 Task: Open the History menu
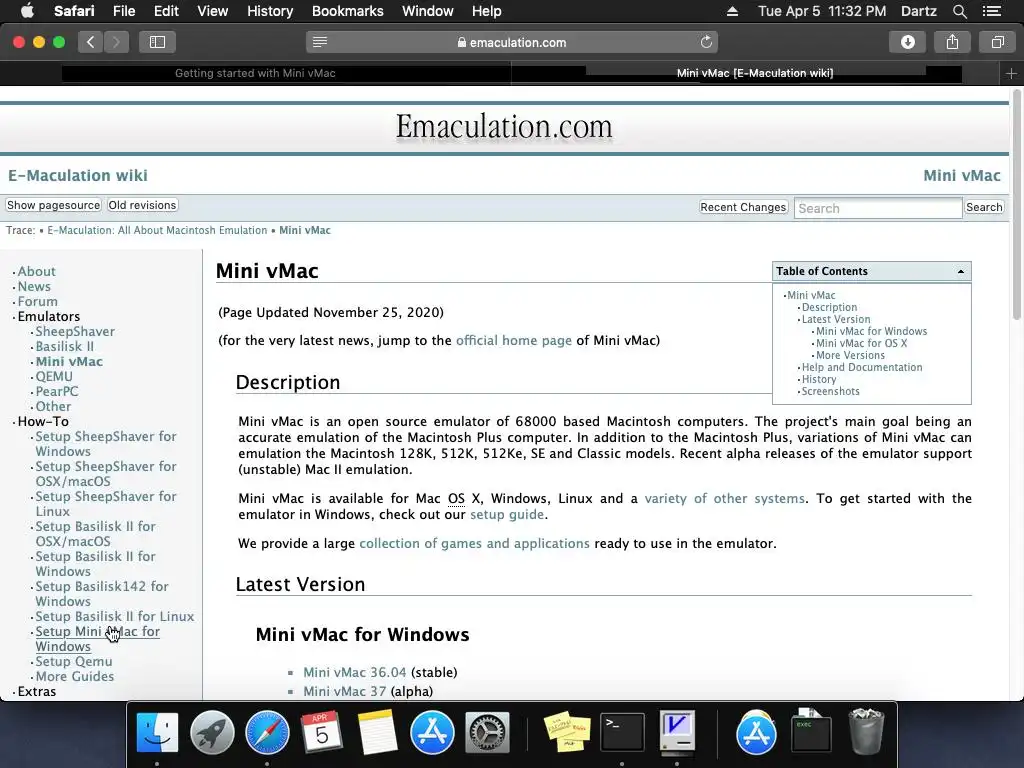[x=270, y=11]
